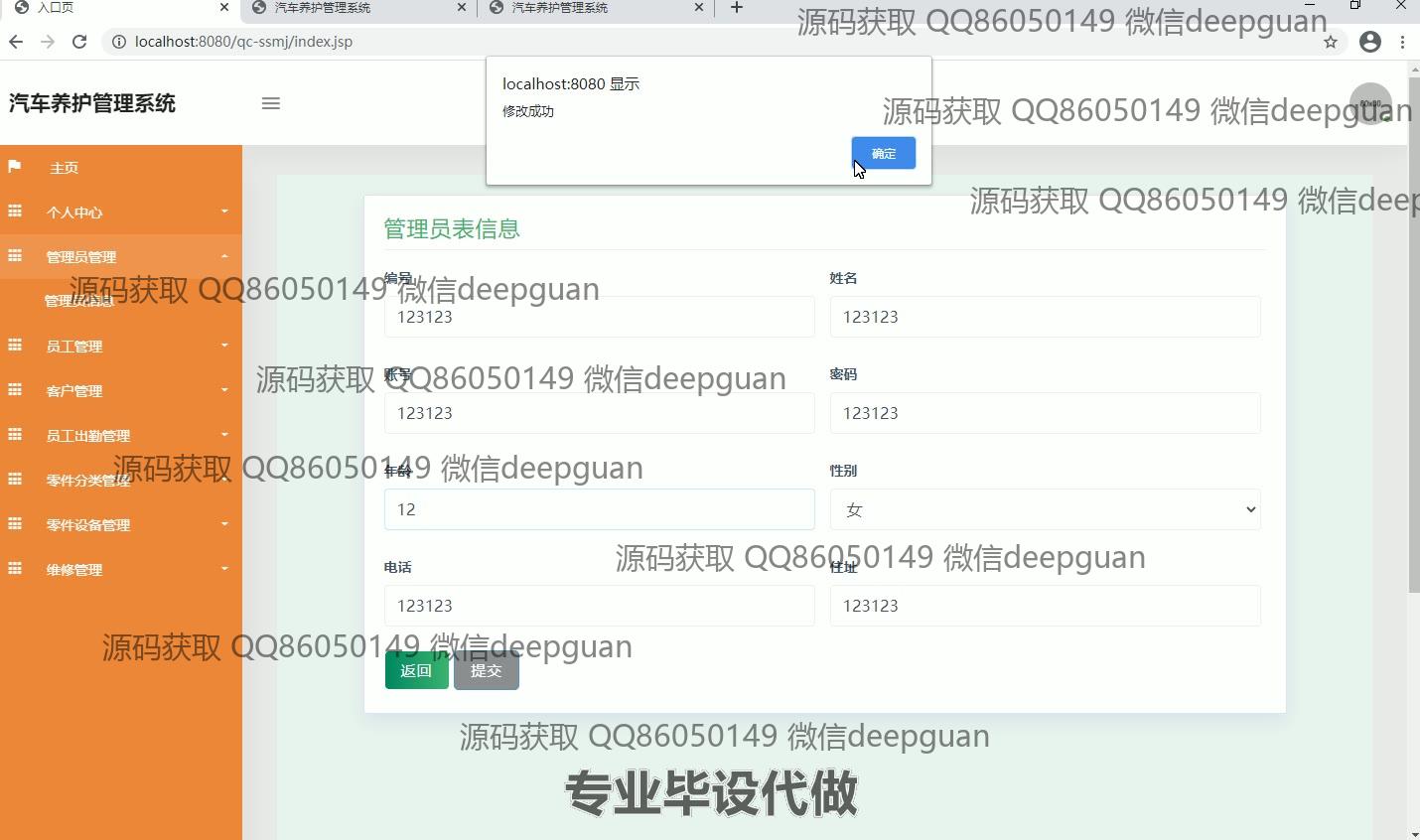The image size is (1420, 840).
Task: Open a new browser tab
Action: pos(736,8)
